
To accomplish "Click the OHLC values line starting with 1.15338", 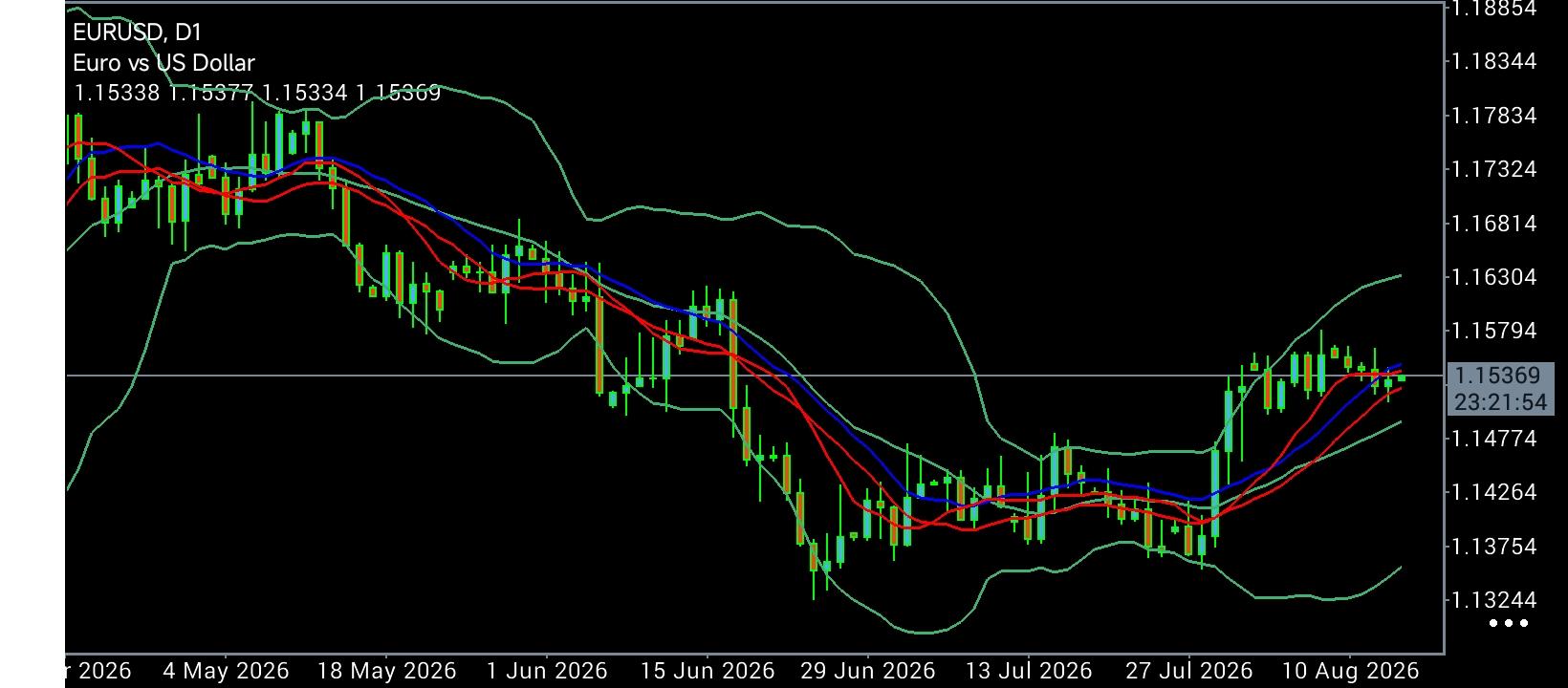I will (x=257, y=93).
